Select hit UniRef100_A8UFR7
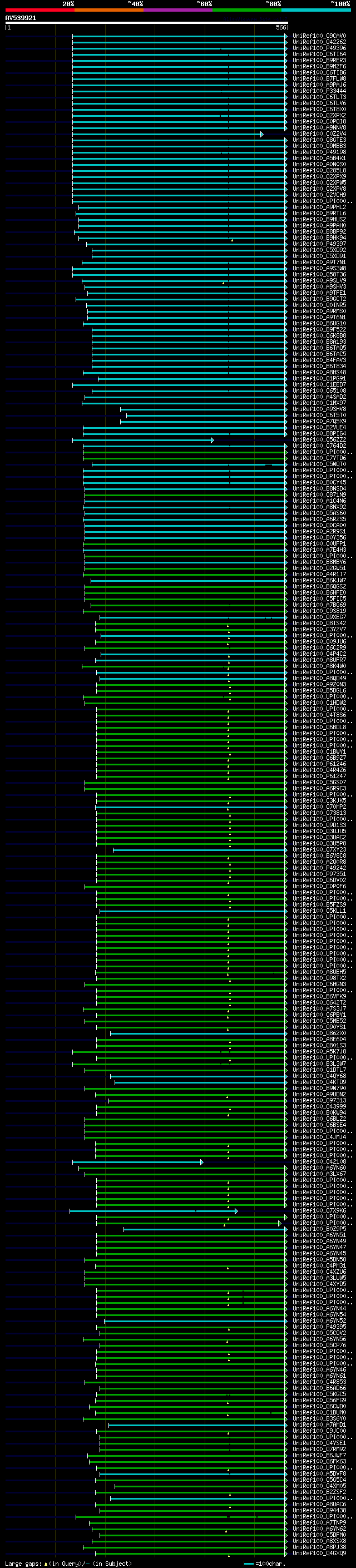The width and height of the screenshot is (356, 1568). [319, 660]
